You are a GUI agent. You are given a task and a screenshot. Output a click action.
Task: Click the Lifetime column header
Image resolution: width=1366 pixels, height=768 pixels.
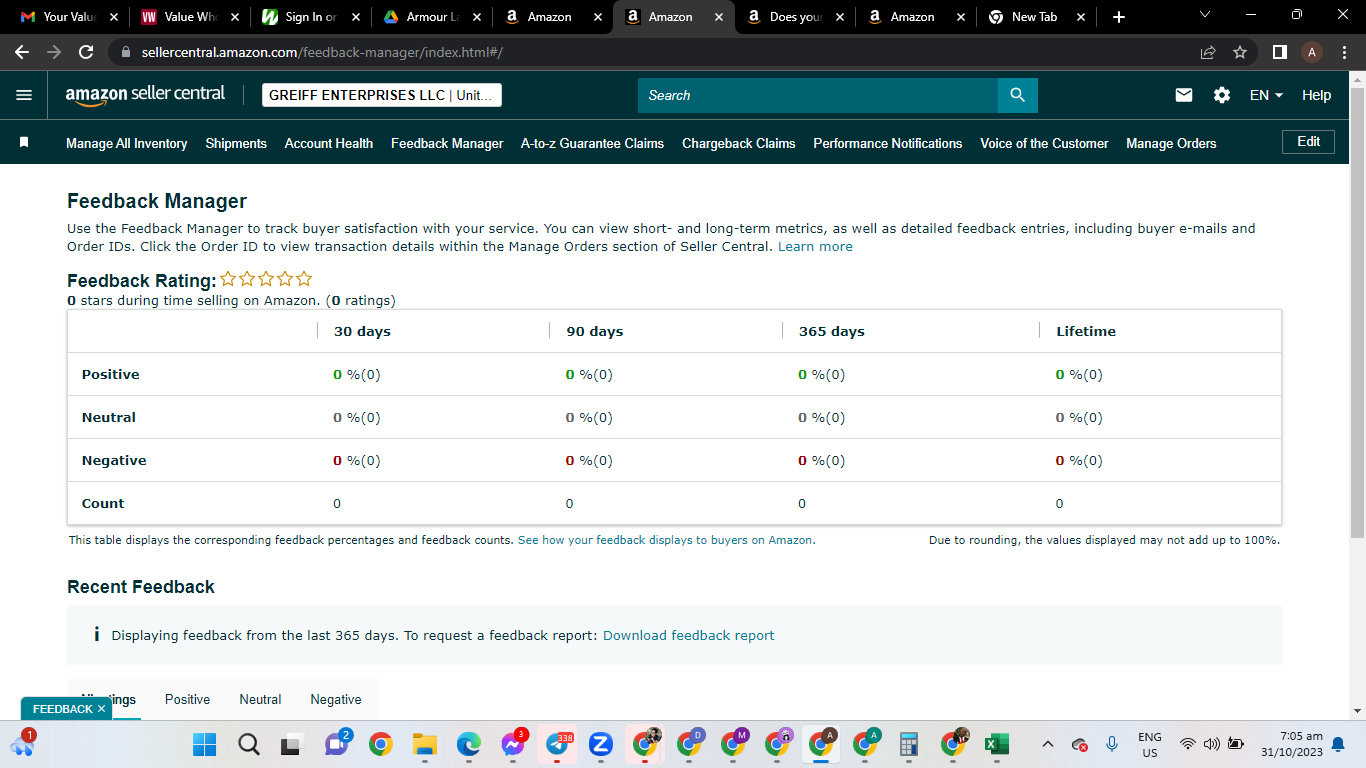(x=1086, y=331)
